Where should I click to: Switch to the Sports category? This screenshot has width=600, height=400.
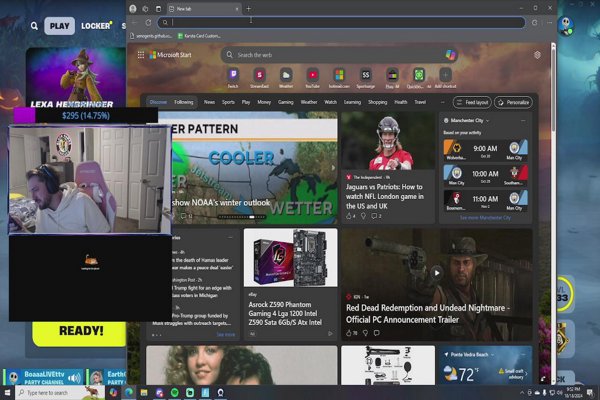228,102
